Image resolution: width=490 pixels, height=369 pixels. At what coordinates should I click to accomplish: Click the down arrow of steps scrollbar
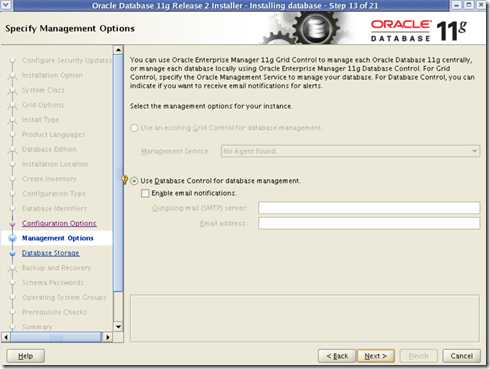pyautogui.click(x=118, y=326)
